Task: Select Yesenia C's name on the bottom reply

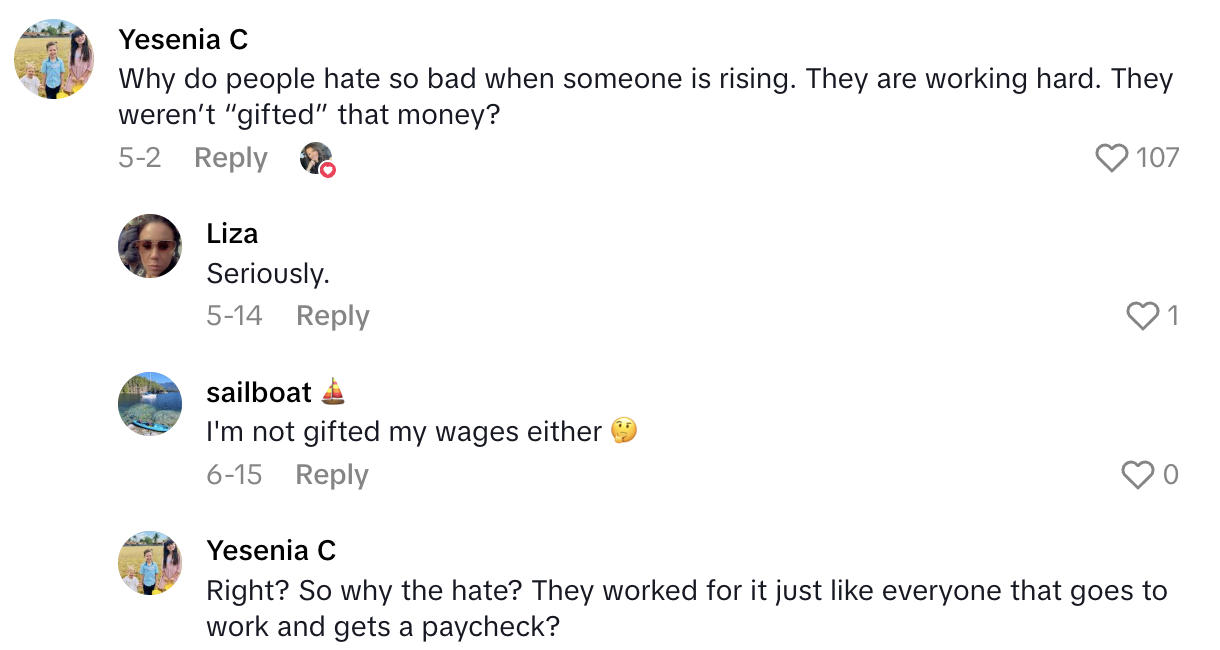Action: (x=271, y=550)
